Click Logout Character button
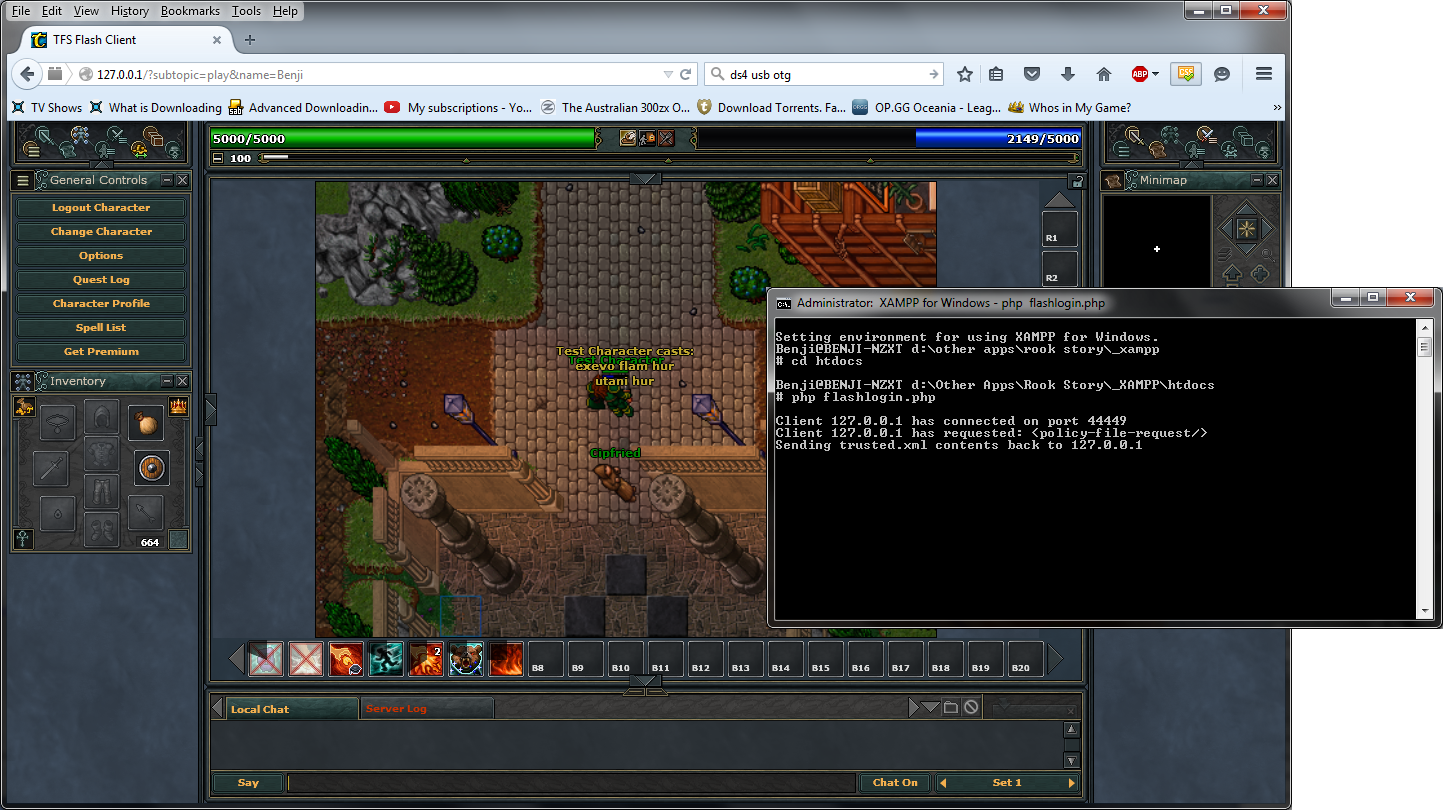The width and height of the screenshot is (1443, 810). tap(101, 208)
